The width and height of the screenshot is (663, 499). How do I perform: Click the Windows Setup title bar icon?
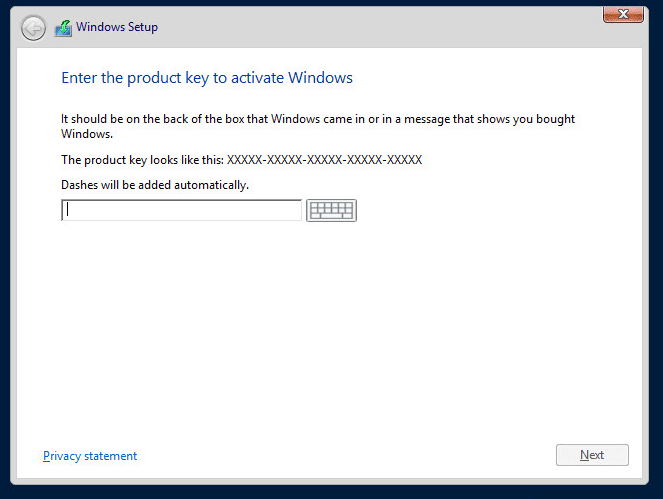[63, 27]
